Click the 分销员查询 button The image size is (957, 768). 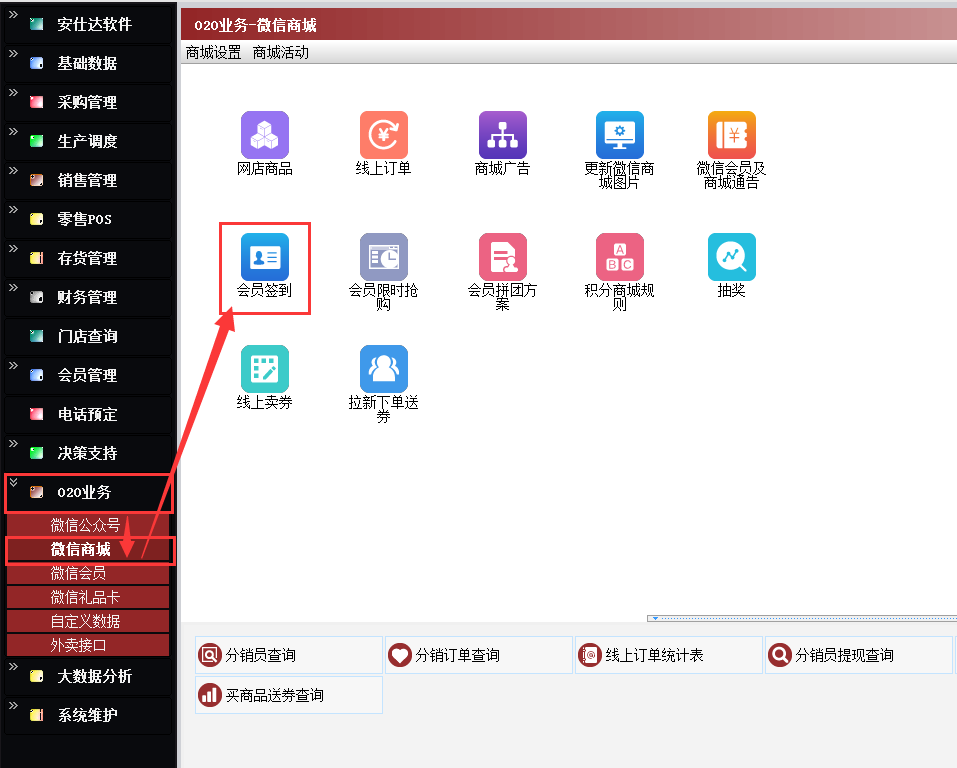pyautogui.click(x=289, y=655)
